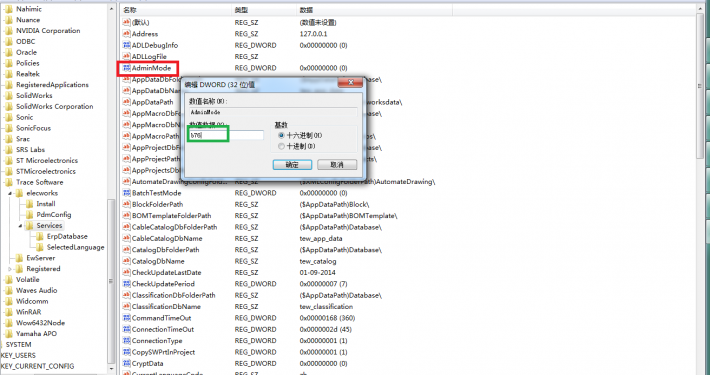Image resolution: width=710 pixels, height=375 pixels.
Task: Click the CopySWPrtInProject DWORD icon
Action: (127, 352)
